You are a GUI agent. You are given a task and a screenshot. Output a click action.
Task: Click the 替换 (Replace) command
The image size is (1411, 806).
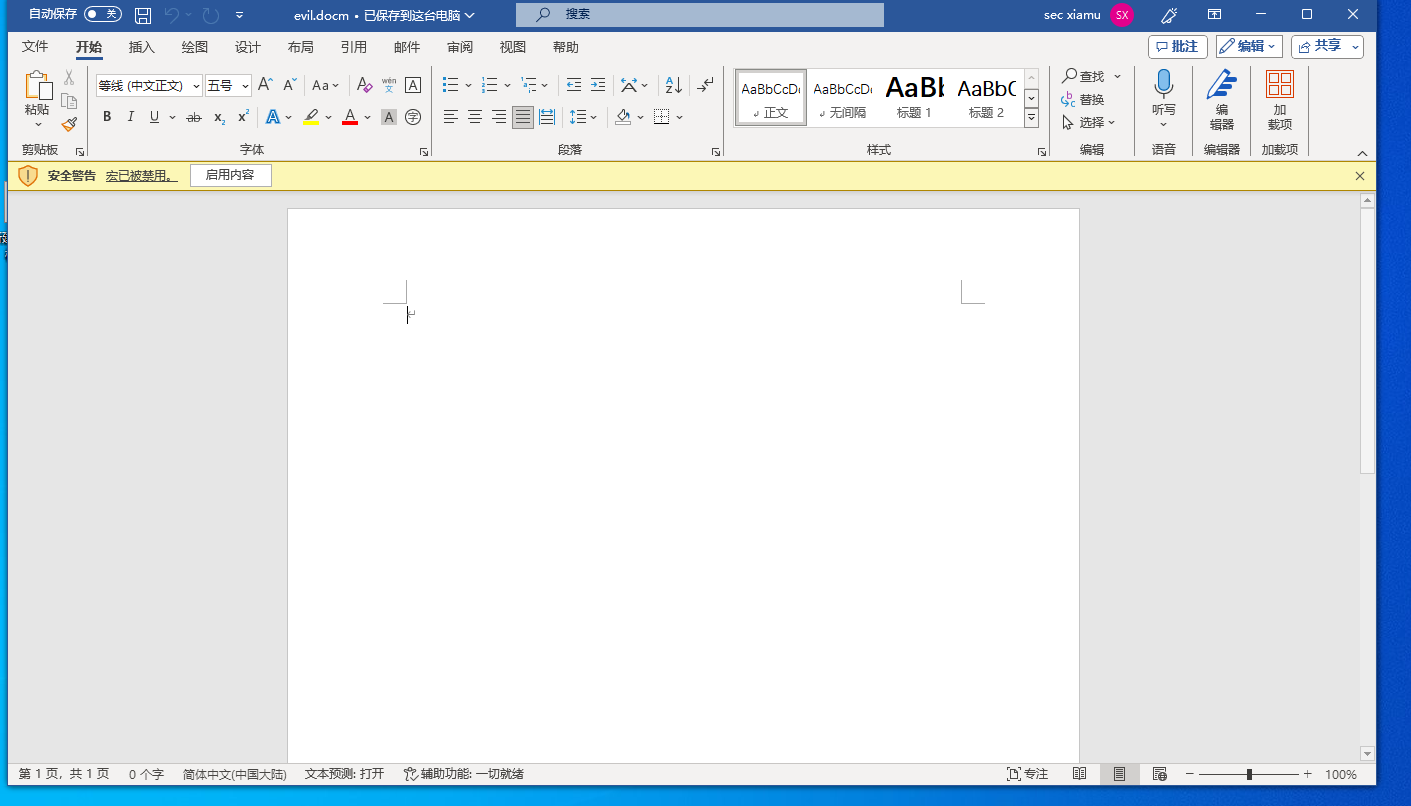click(x=1083, y=99)
